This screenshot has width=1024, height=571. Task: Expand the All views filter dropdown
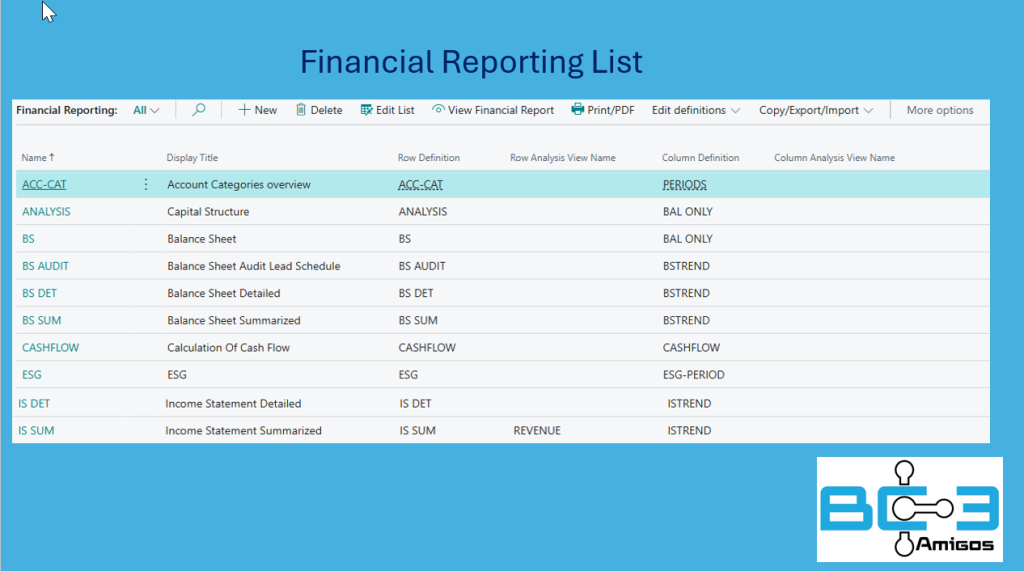coord(146,110)
